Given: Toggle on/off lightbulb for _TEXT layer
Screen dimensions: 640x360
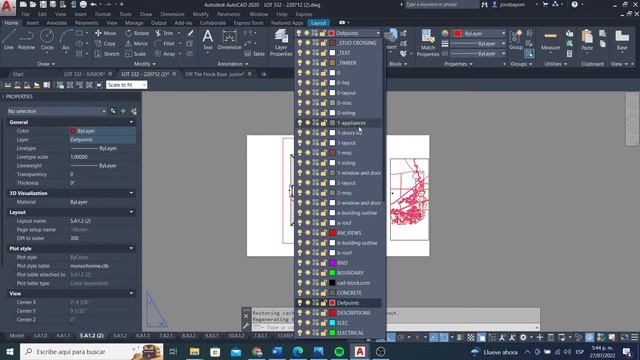Looking at the screenshot, I should (x=300, y=53).
